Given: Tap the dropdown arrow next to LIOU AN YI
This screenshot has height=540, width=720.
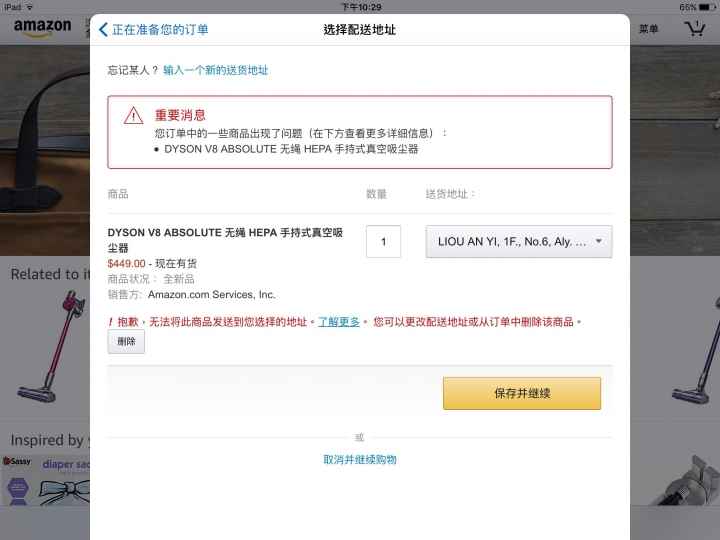Looking at the screenshot, I should point(599,241).
